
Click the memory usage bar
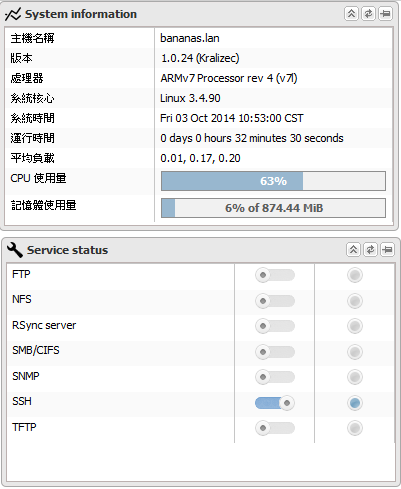(273, 208)
